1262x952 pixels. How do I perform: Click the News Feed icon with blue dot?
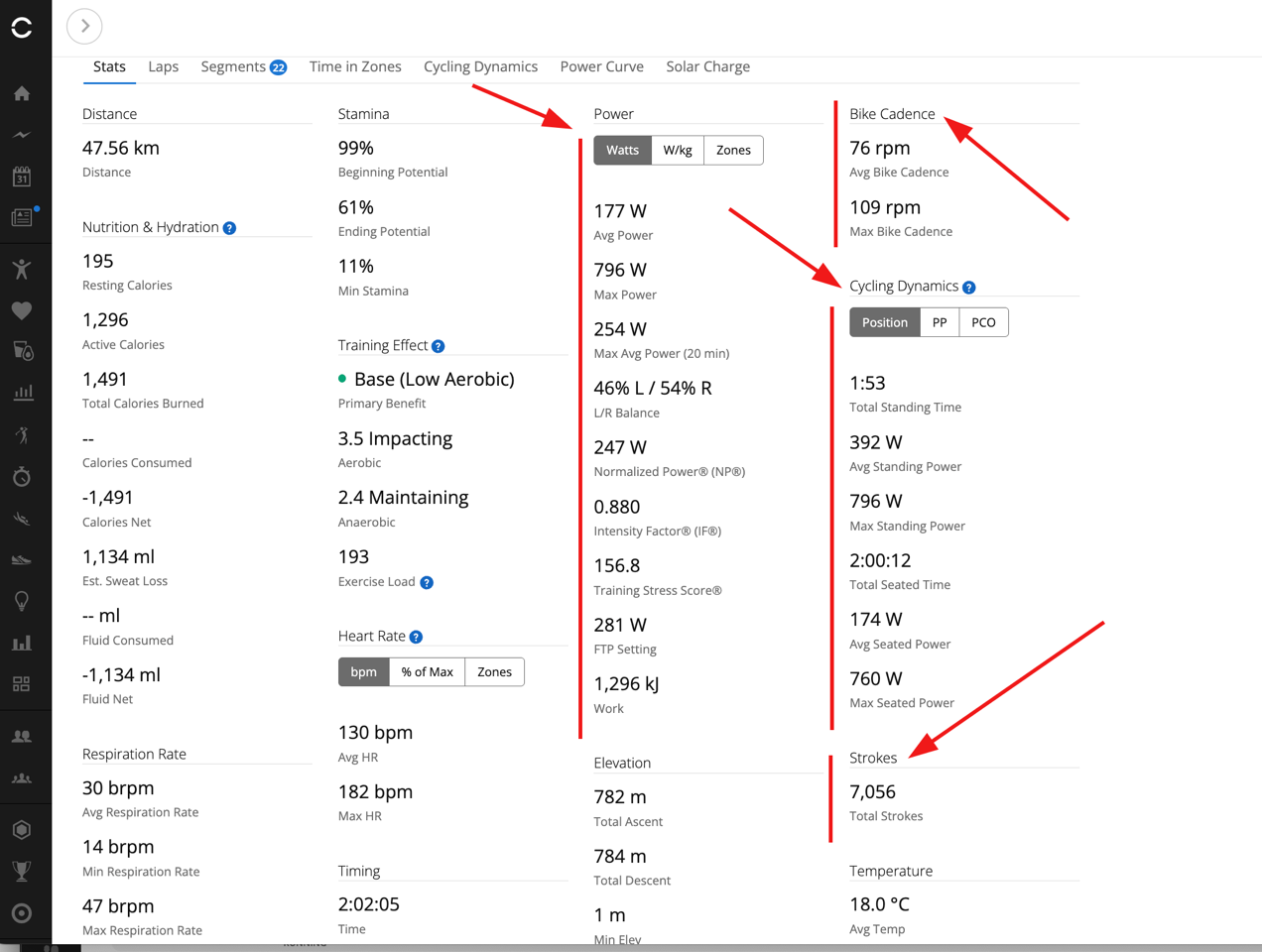tap(22, 217)
